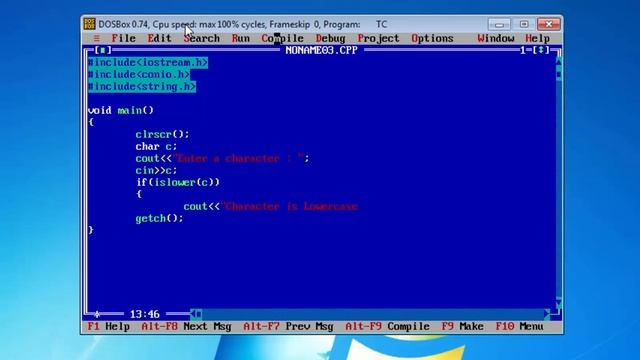640x360 pixels.
Task: Maximize the DOSBox window
Action: click(x=524, y=24)
